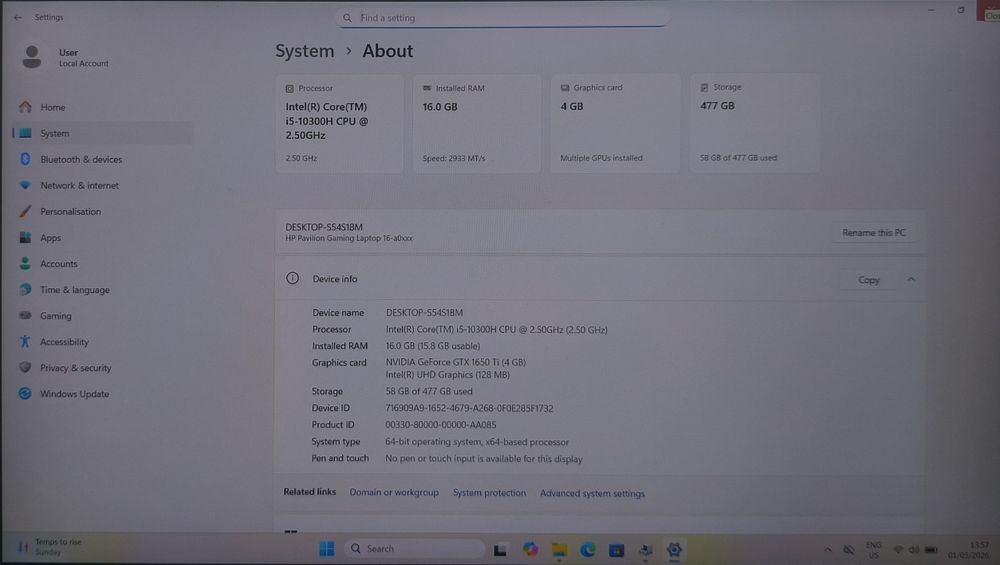Open Task View on the taskbar

coord(501,550)
